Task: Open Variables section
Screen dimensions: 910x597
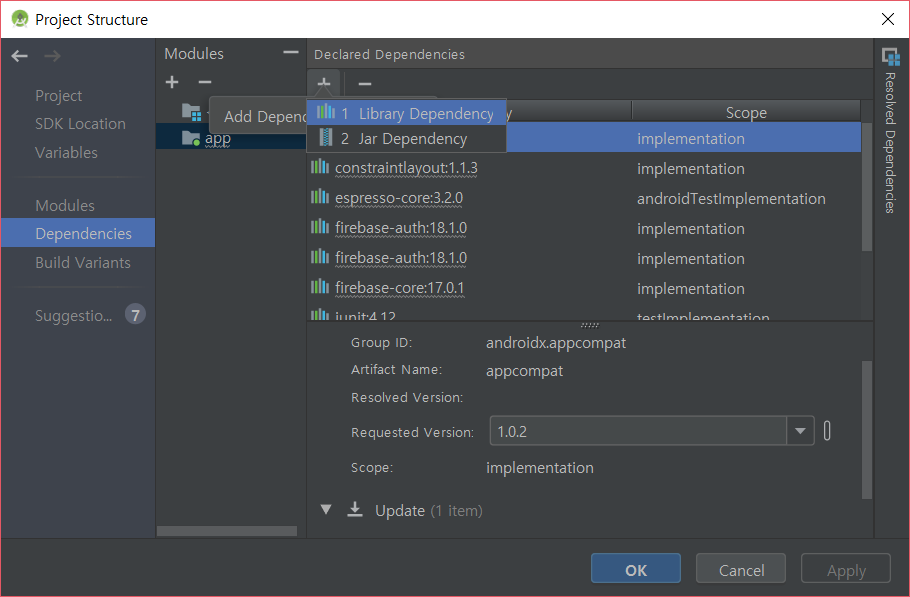Action: pyautogui.click(x=66, y=153)
